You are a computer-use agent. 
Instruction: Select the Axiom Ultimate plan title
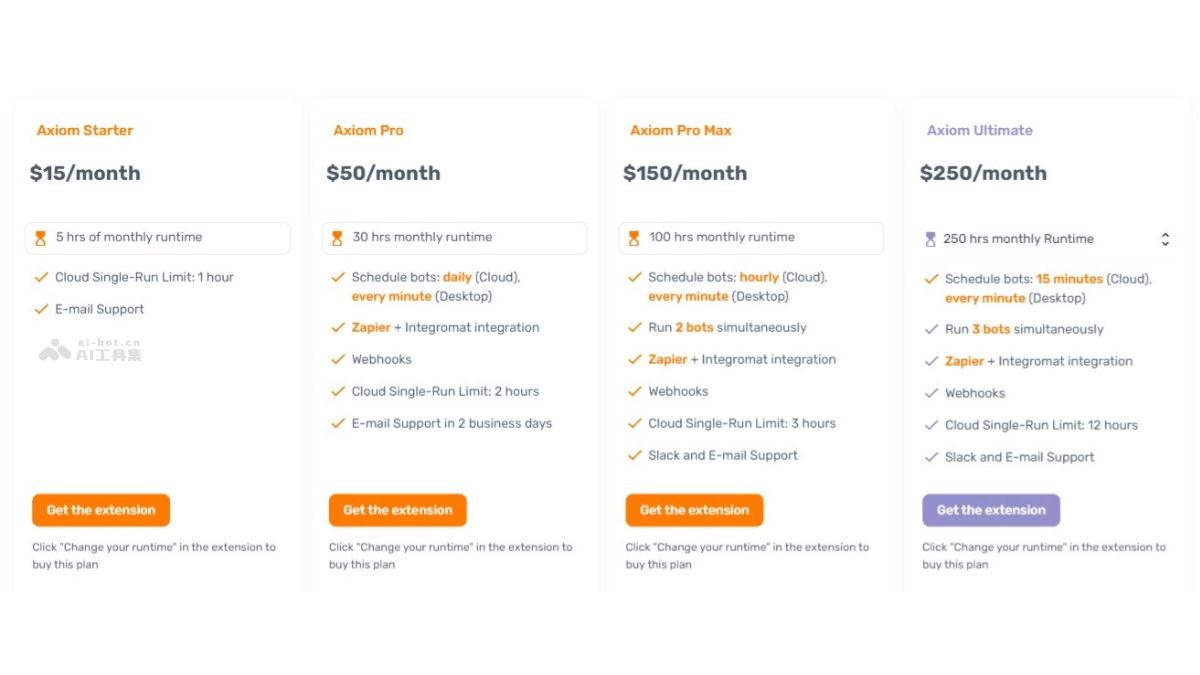coord(979,130)
